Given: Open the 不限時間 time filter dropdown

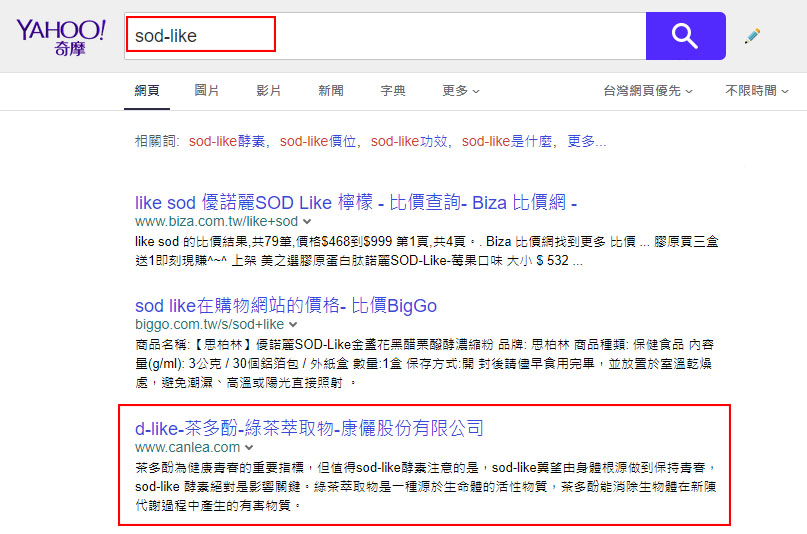Looking at the screenshot, I should point(757,91).
